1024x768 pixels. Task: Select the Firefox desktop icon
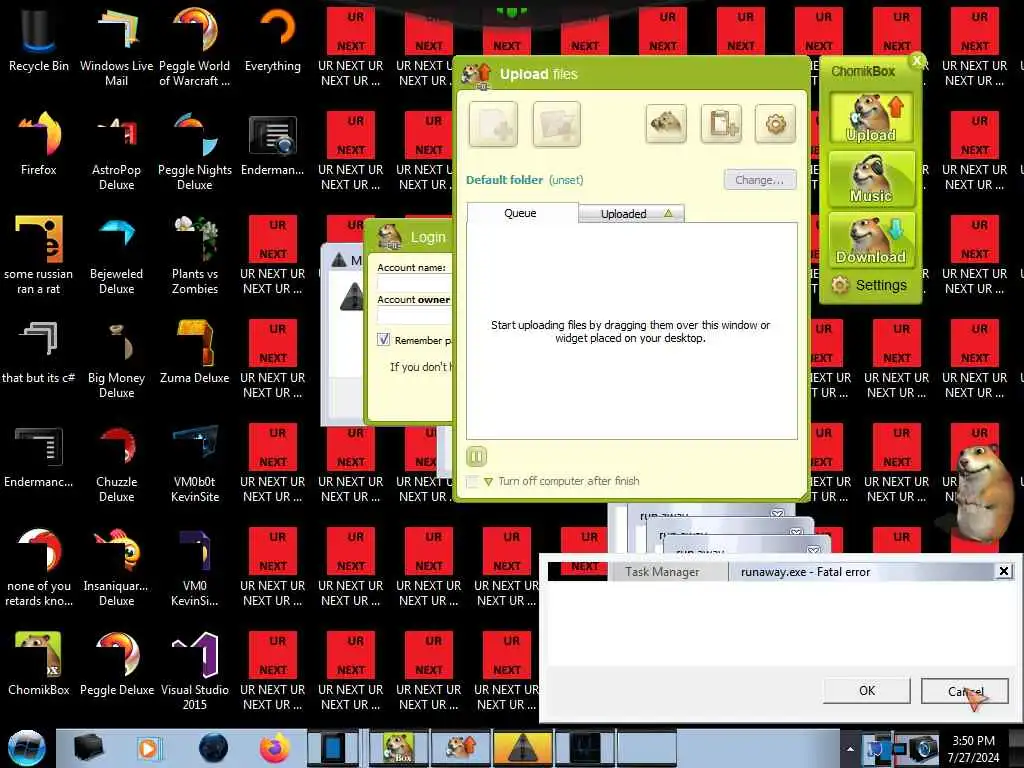[x=39, y=144]
